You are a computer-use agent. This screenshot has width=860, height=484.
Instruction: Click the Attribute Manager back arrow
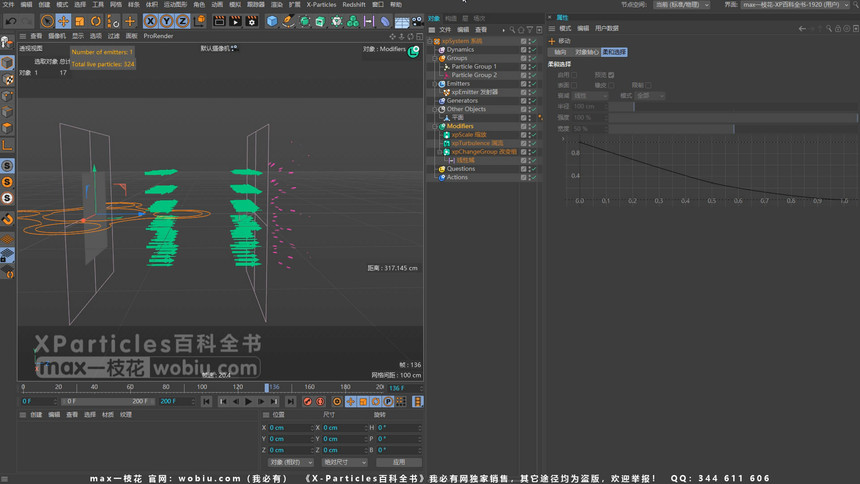click(x=802, y=29)
